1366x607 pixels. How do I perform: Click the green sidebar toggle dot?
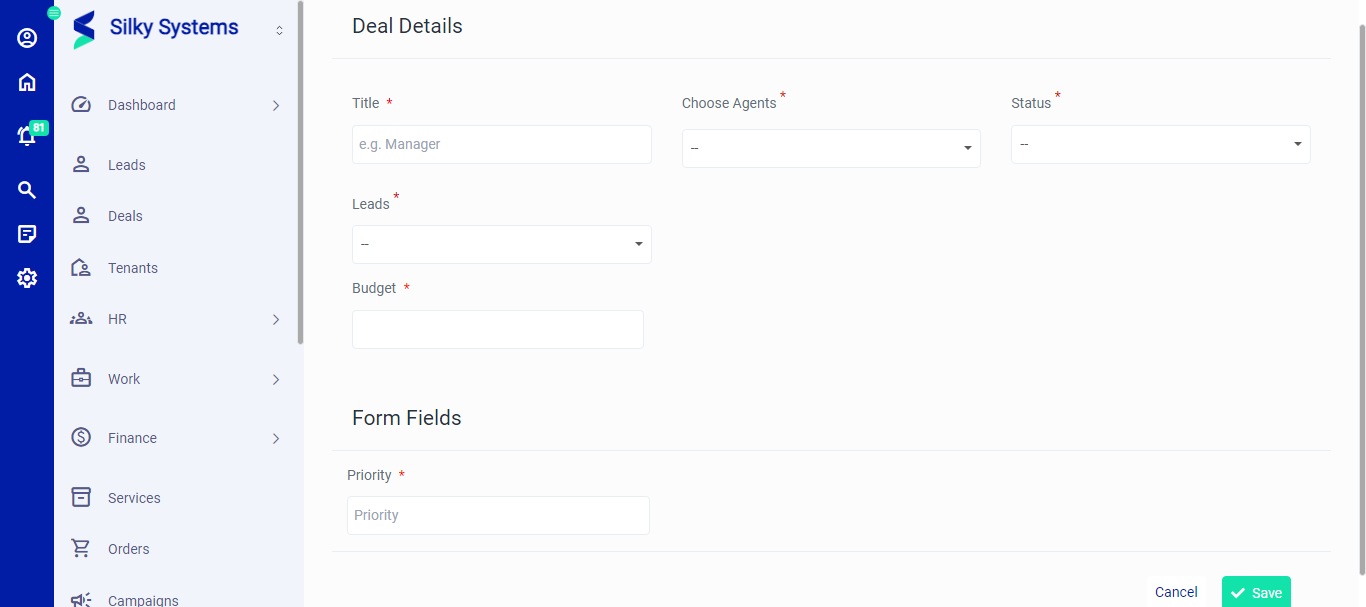(54, 13)
